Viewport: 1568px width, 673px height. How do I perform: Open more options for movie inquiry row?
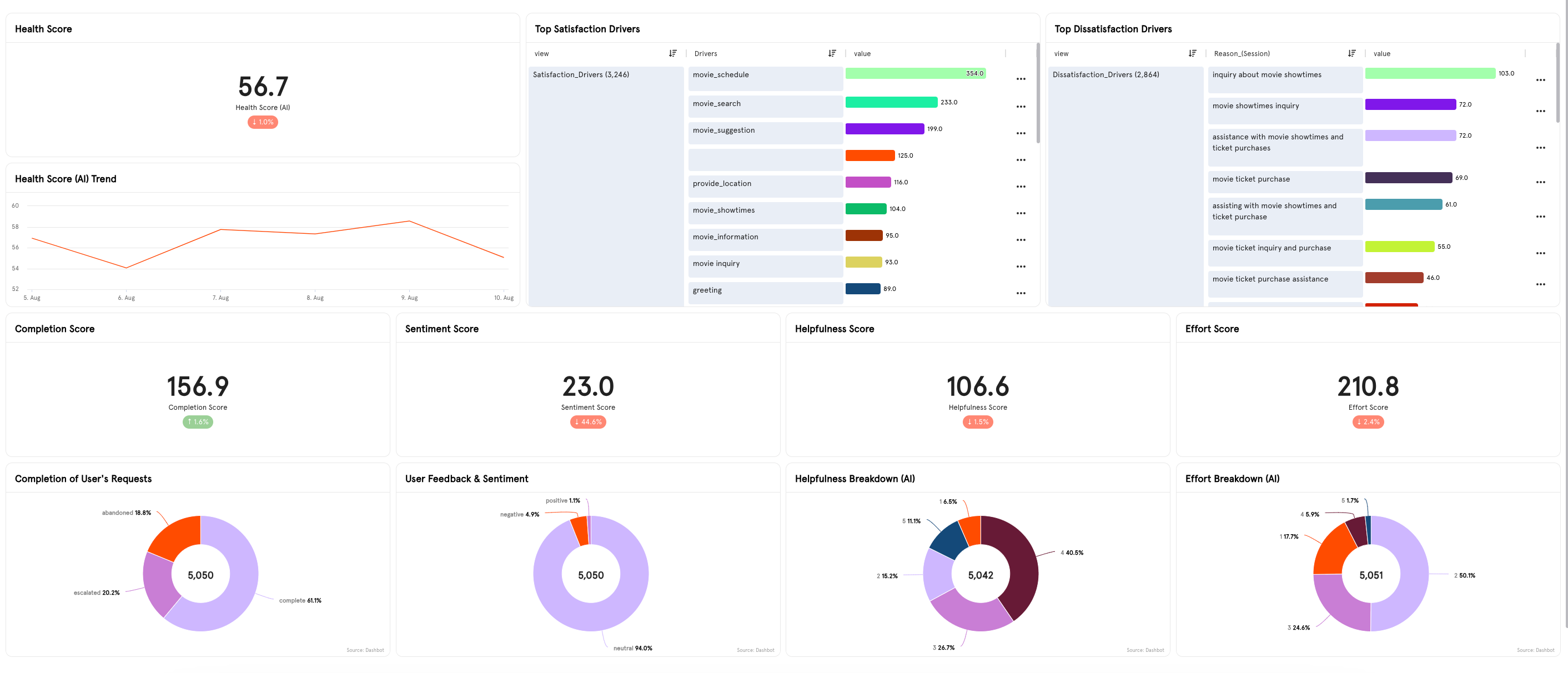[1021, 267]
